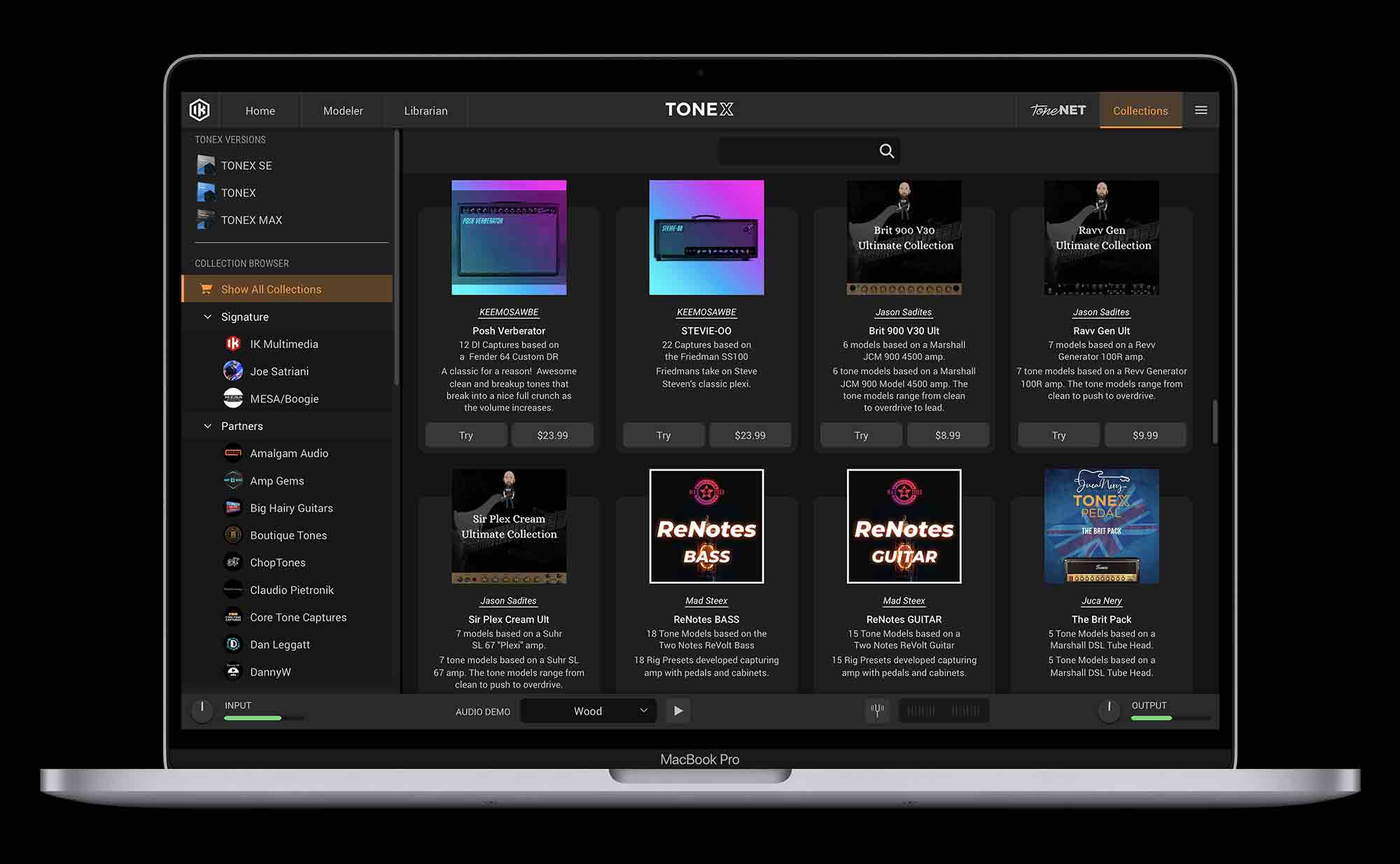Click the Amp Gems icon

pyautogui.click(x=233, y=481)
